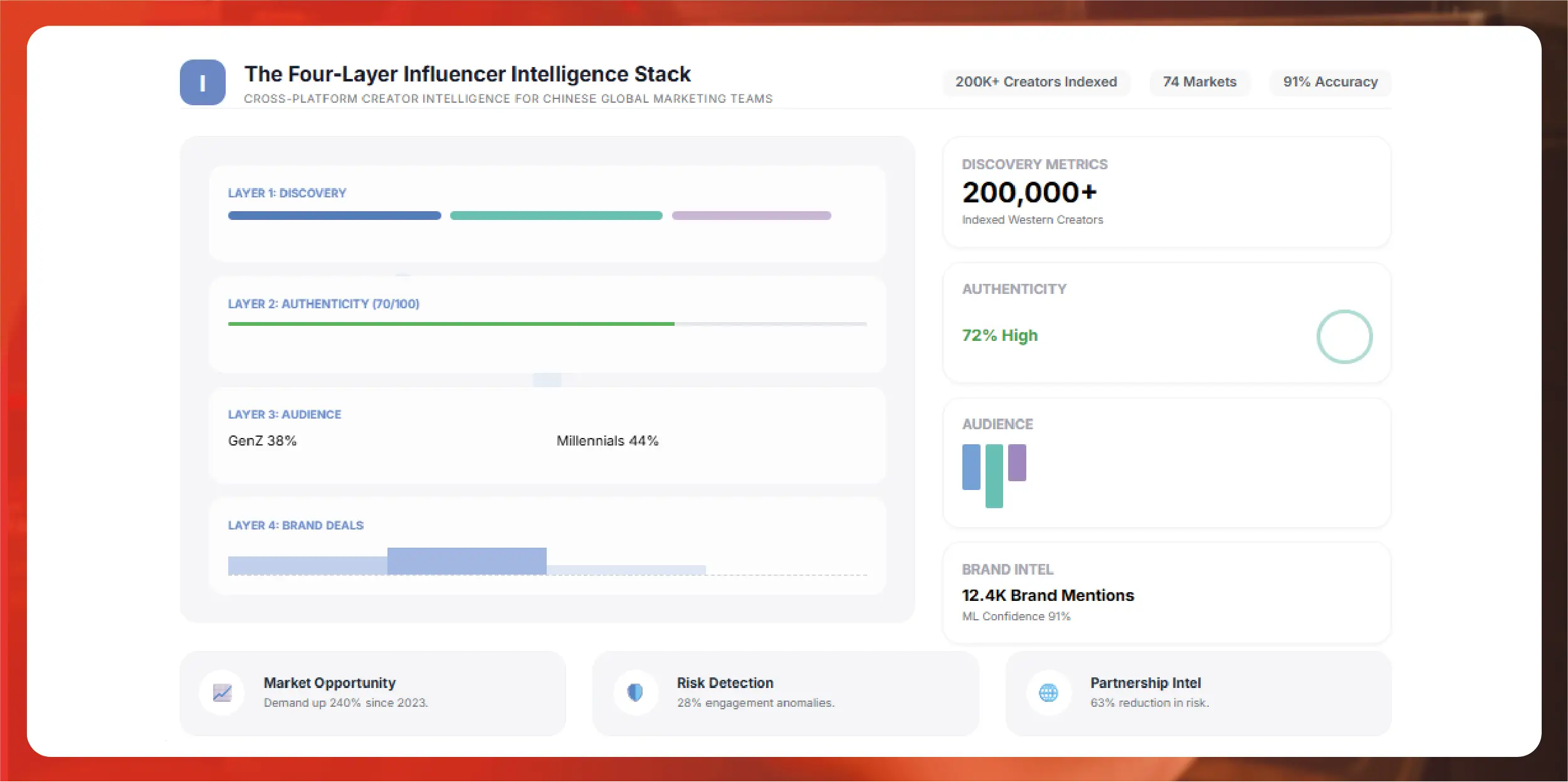The height and width of the screenshot is (782, 1568).
Task: Click the lavender Discovery progress bar
Action: click(751, 216)
